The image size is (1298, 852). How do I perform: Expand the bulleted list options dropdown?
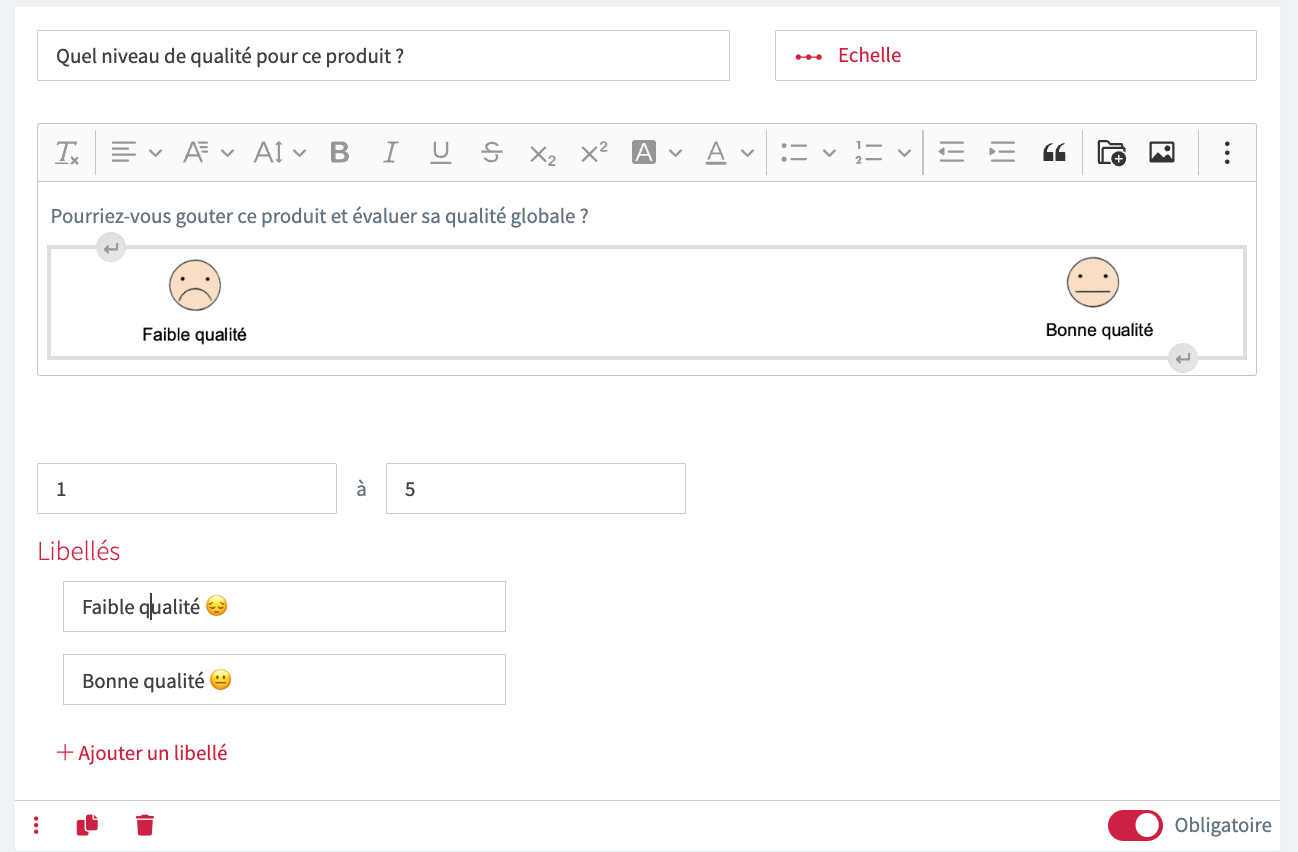coord(828,153)
